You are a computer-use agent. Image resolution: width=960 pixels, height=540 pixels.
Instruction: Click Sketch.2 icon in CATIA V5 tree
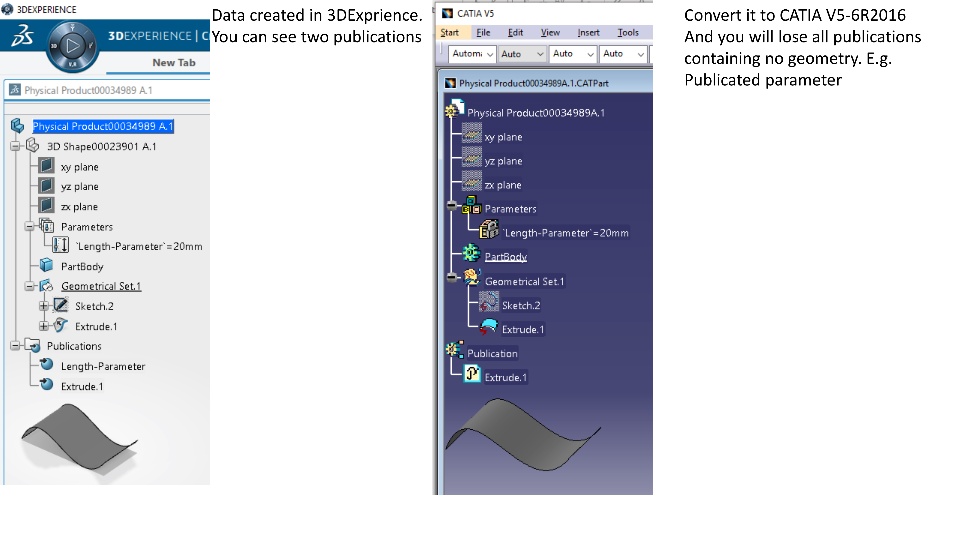pos(489,302)
